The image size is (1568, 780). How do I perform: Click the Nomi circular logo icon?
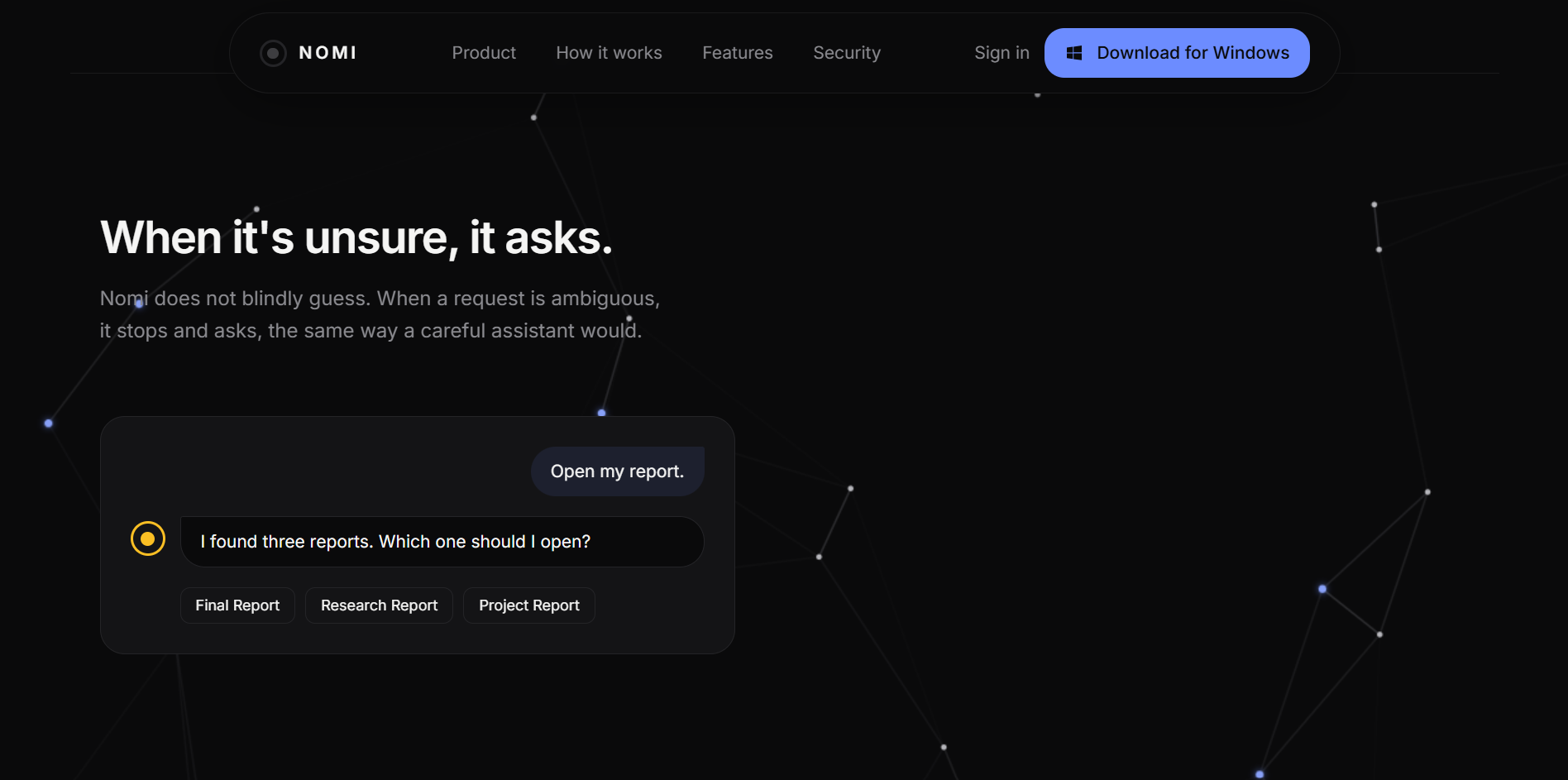coord(273,53)
